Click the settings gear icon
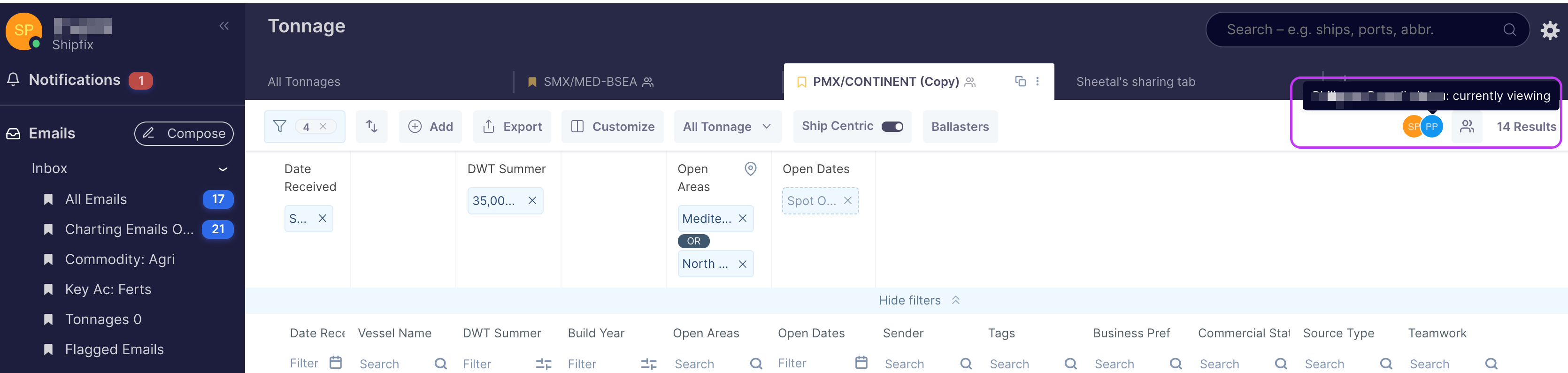This screenshot has width=1568, height=373. 1549,30
